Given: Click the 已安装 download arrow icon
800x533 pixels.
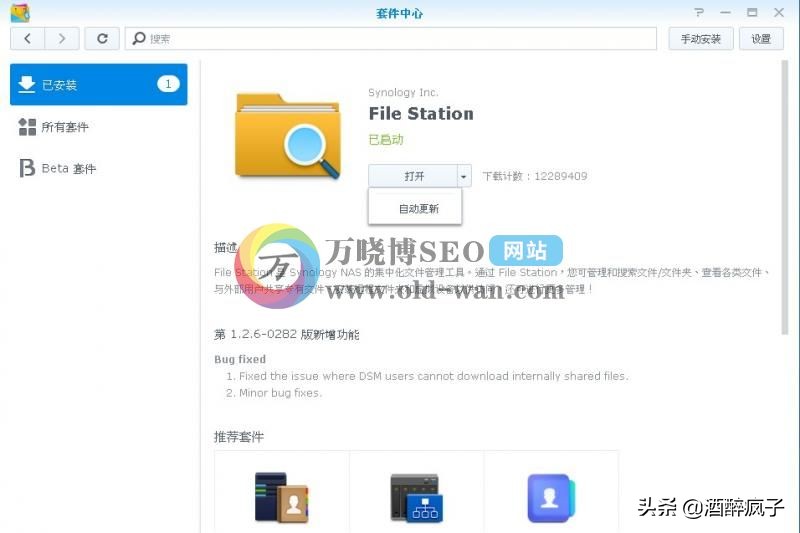Looking at the screenshot, I should pyautogui.click(x=27, y=85).
